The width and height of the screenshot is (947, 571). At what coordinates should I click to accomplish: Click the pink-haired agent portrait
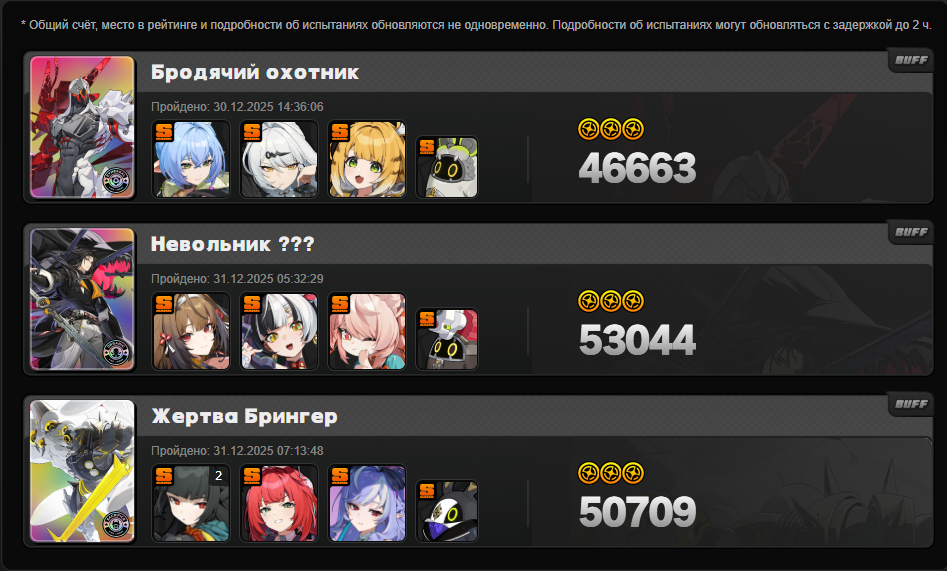click(x=367, y=331)
